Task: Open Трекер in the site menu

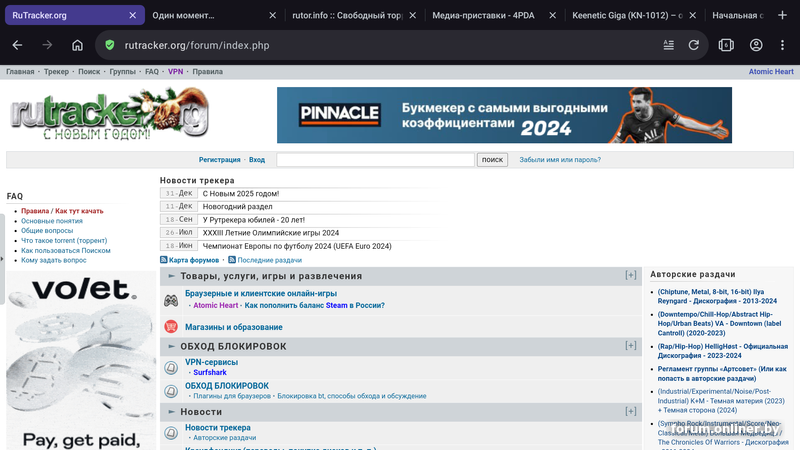Action: [x=56, y=71]
